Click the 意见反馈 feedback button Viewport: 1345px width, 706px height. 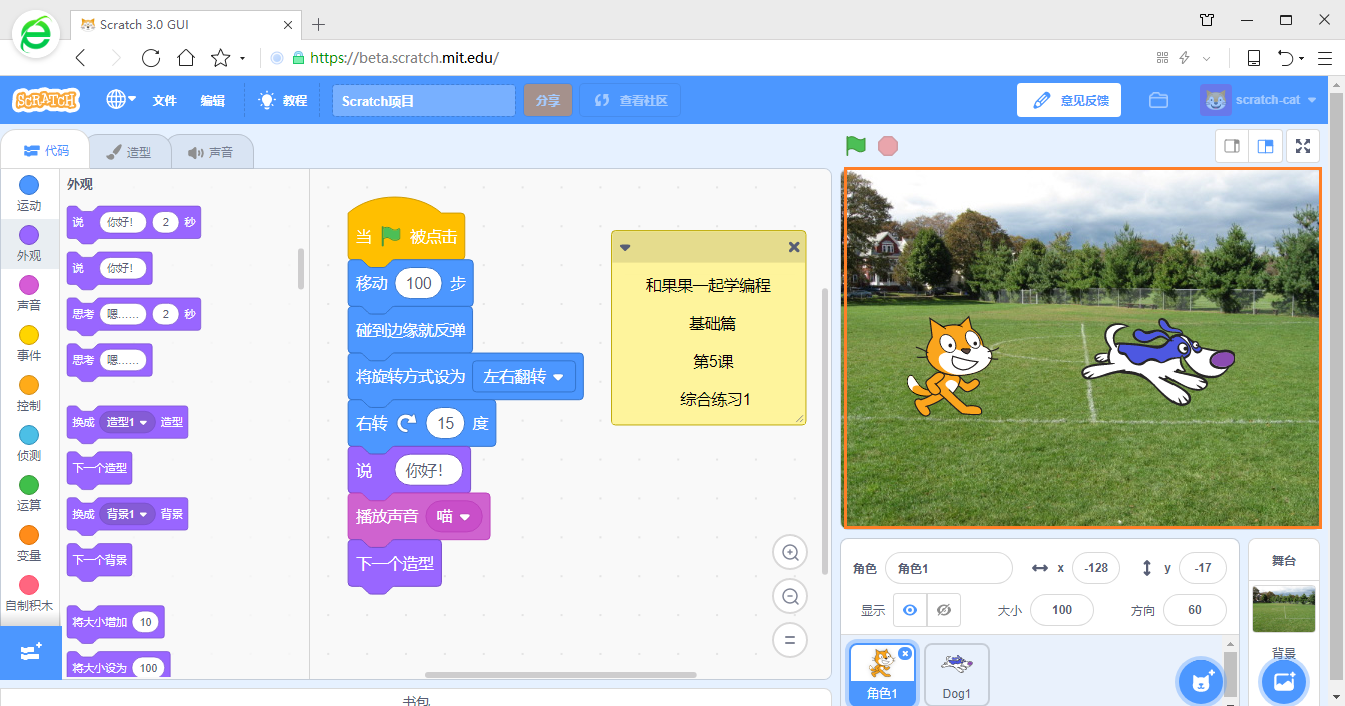(x=1069, y=100)
